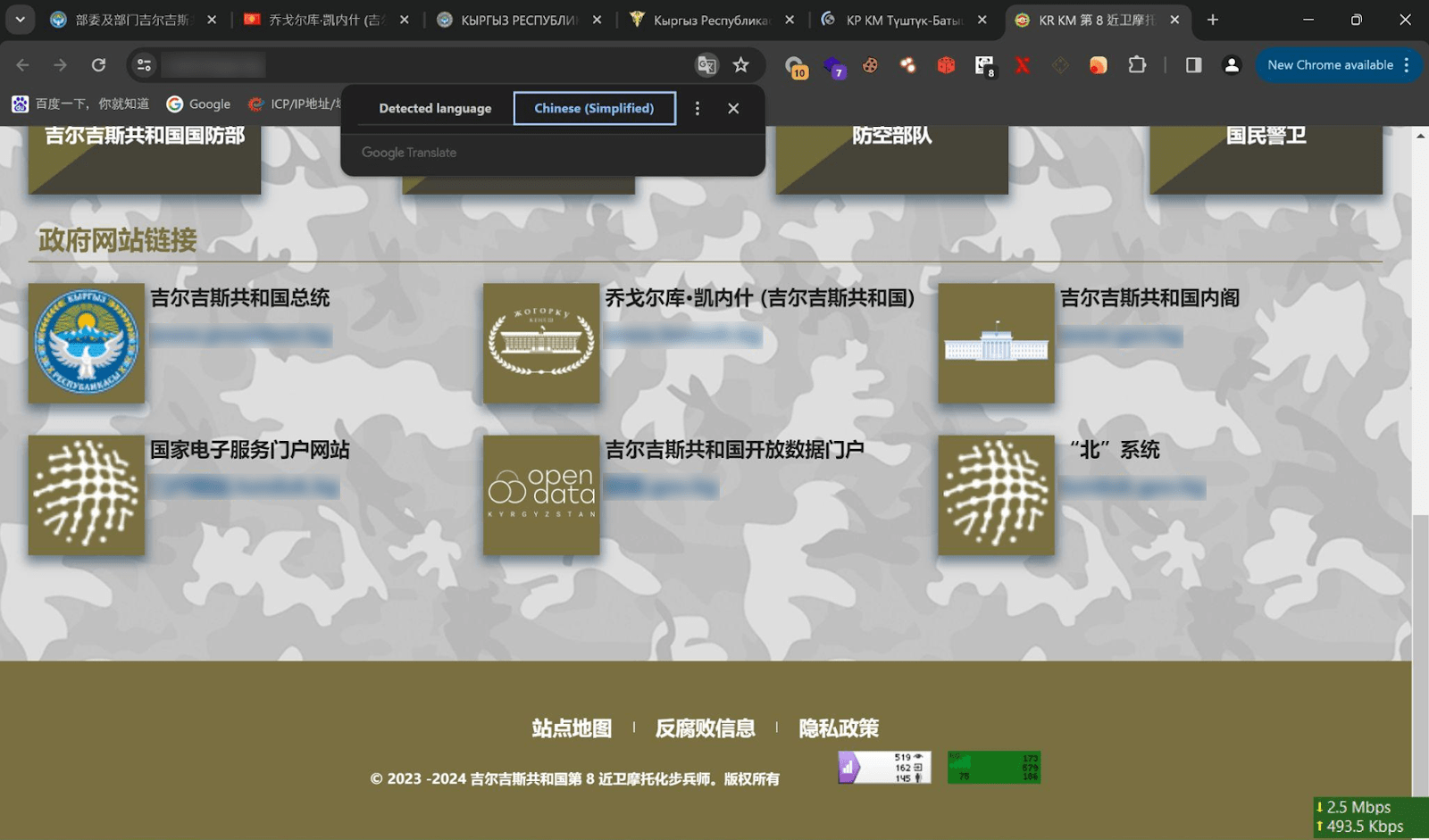Reload the current page
1429x840 pixels.
click(99, 65)
